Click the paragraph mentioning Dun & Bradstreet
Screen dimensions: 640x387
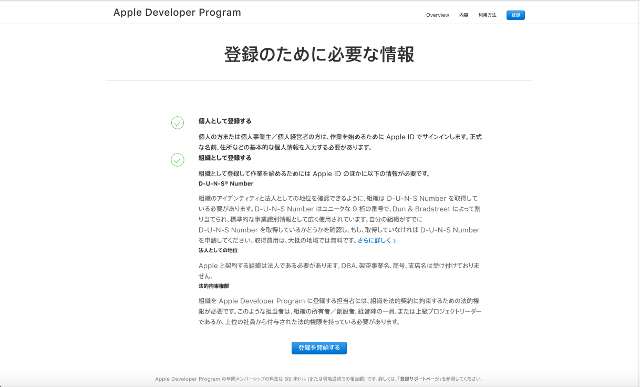pyautogui.click(x=340, y=219)
